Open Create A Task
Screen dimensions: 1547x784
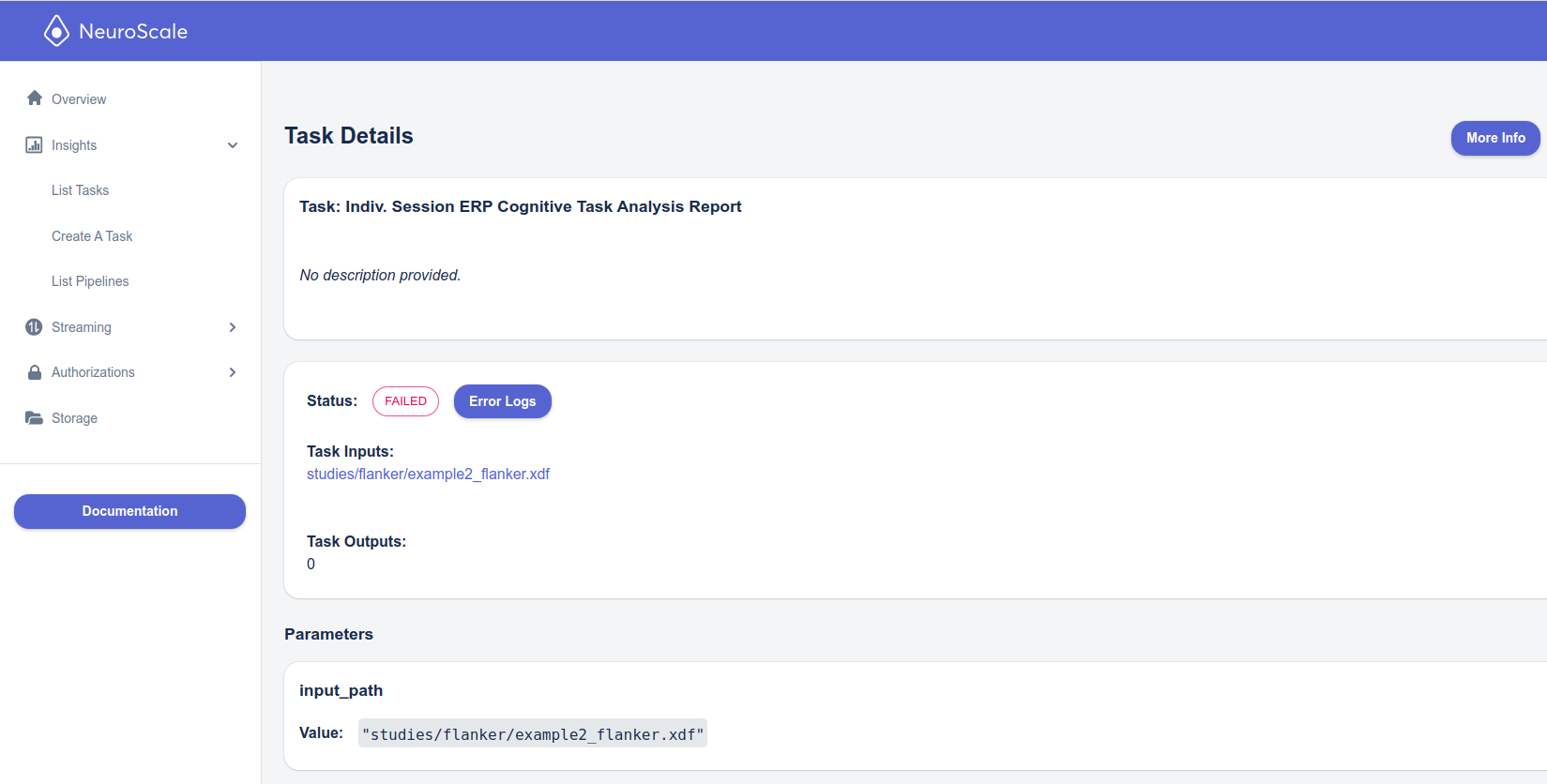92,236
